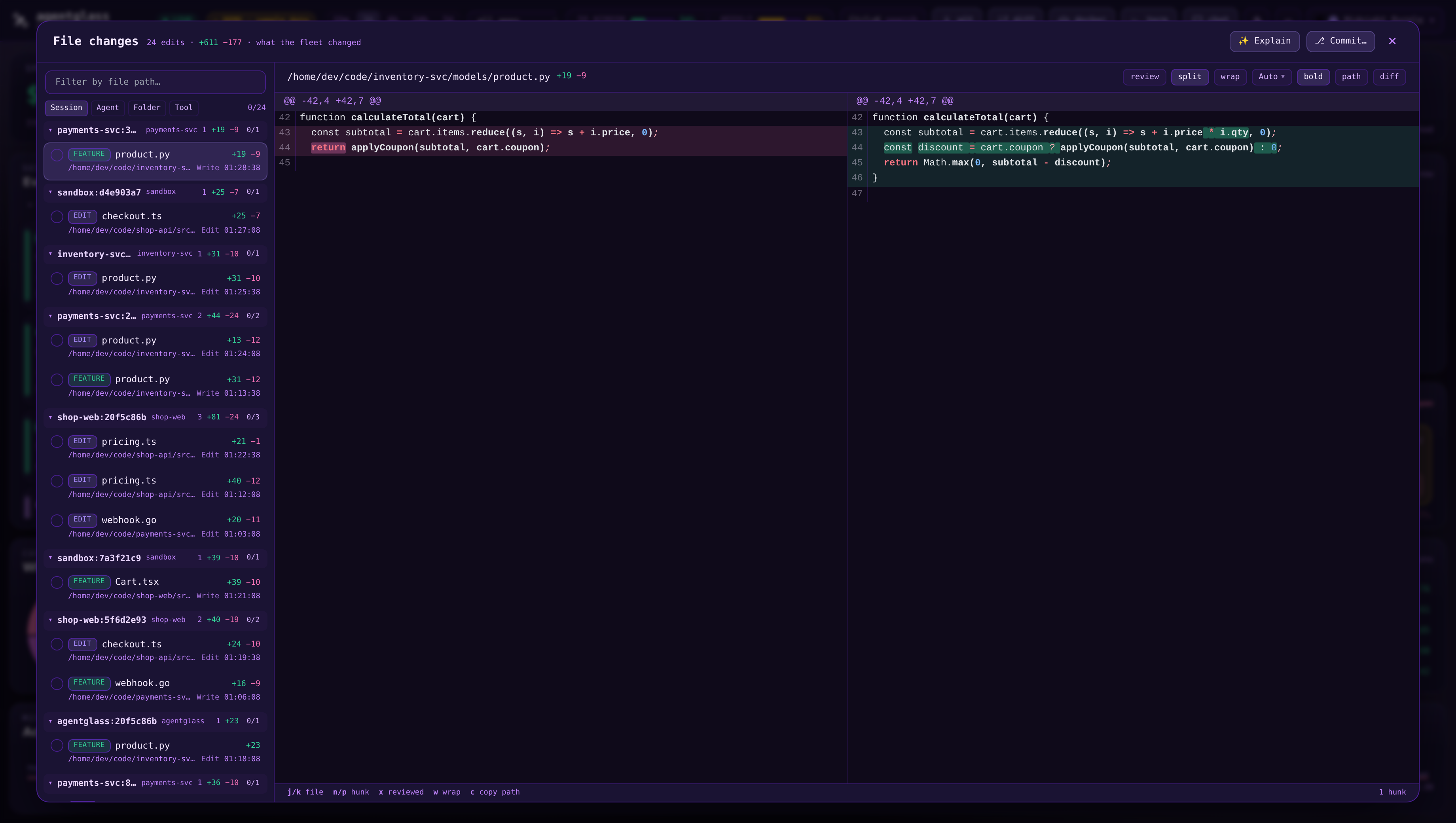Mark webhook.go 01:06:08 as reviewed

click(57, 684)
